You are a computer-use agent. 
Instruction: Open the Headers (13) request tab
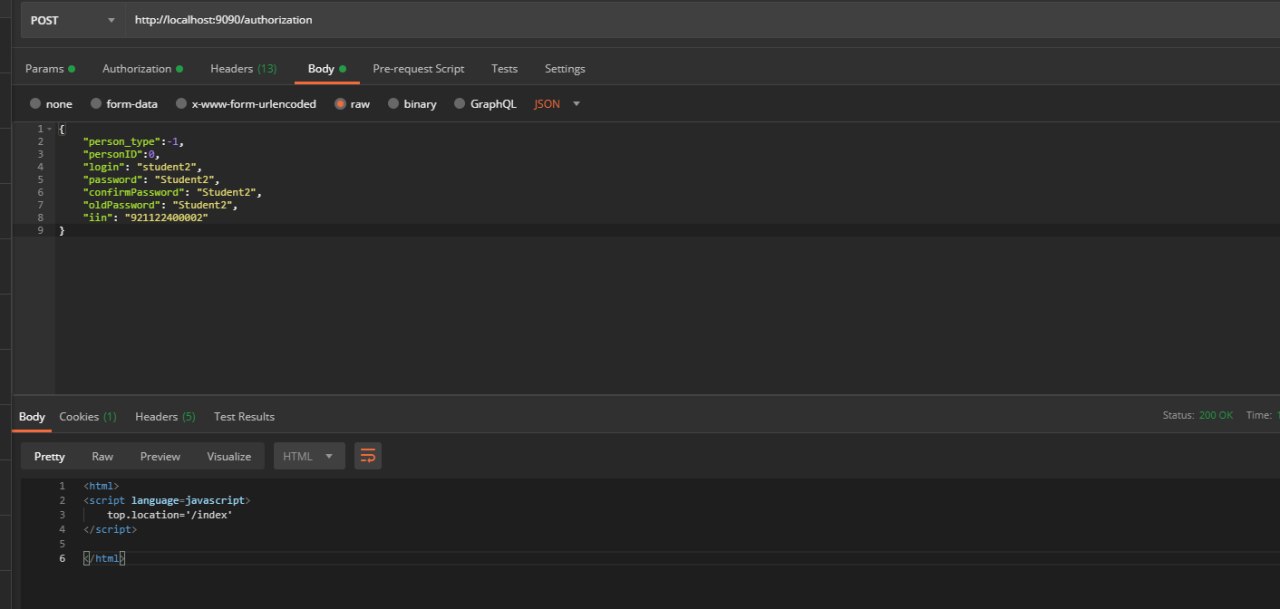pos(244,69)
